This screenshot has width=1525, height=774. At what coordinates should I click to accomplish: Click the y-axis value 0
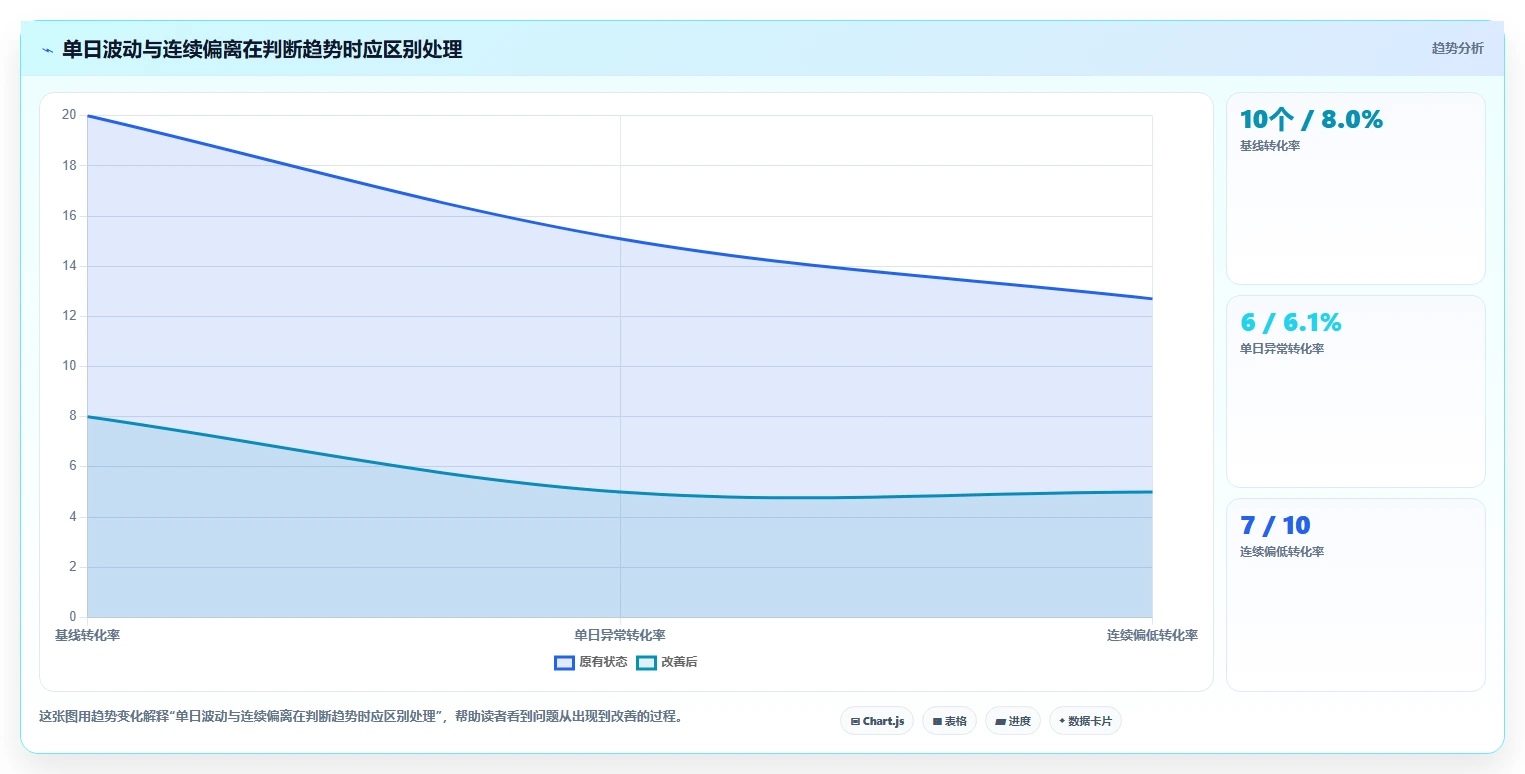tap(72, 617)
